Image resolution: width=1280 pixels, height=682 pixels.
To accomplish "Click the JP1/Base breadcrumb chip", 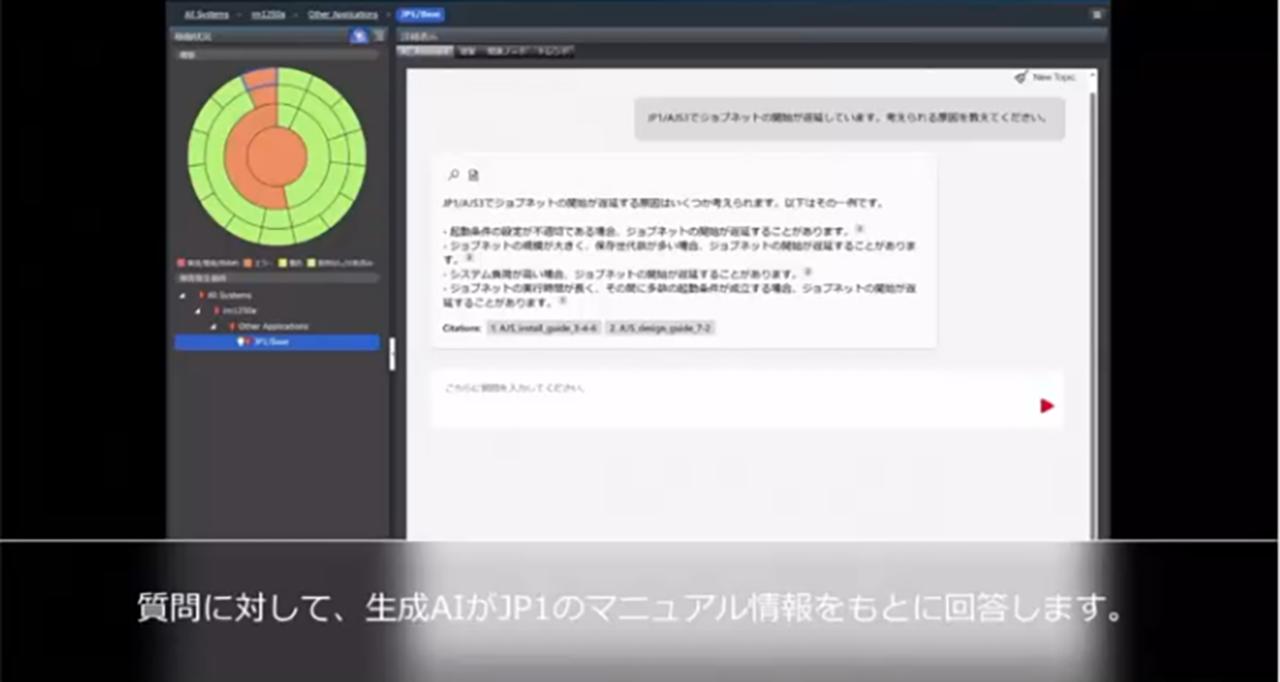I will 421,15.
